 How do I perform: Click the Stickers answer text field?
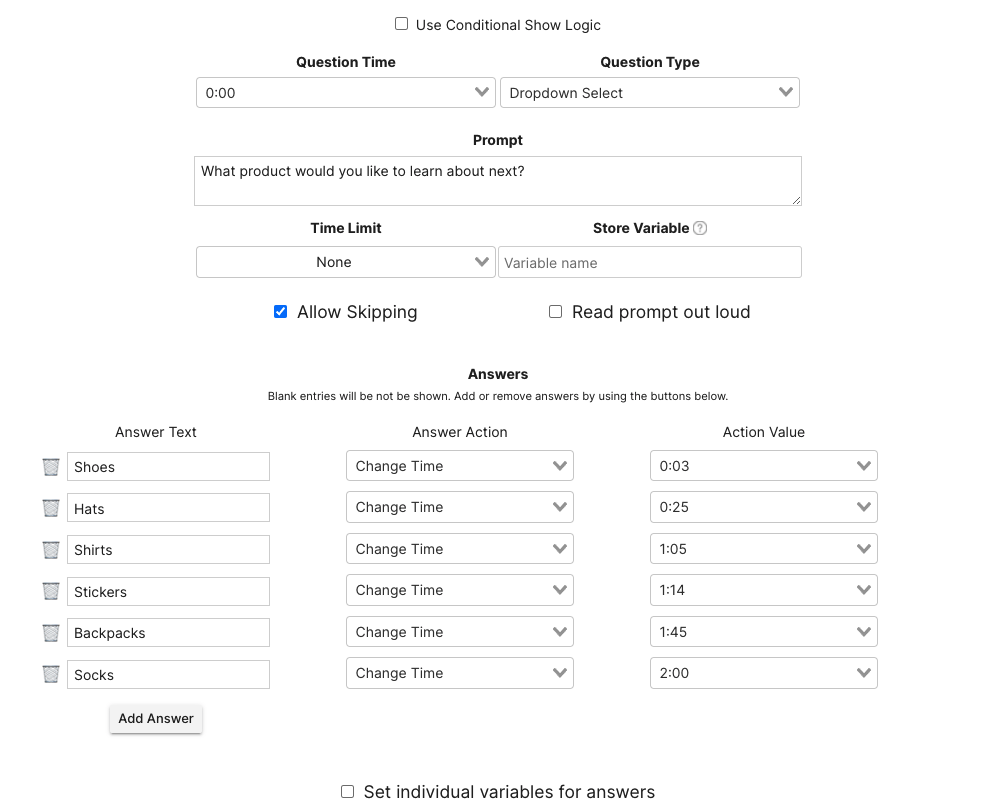[x=168, y=592]
